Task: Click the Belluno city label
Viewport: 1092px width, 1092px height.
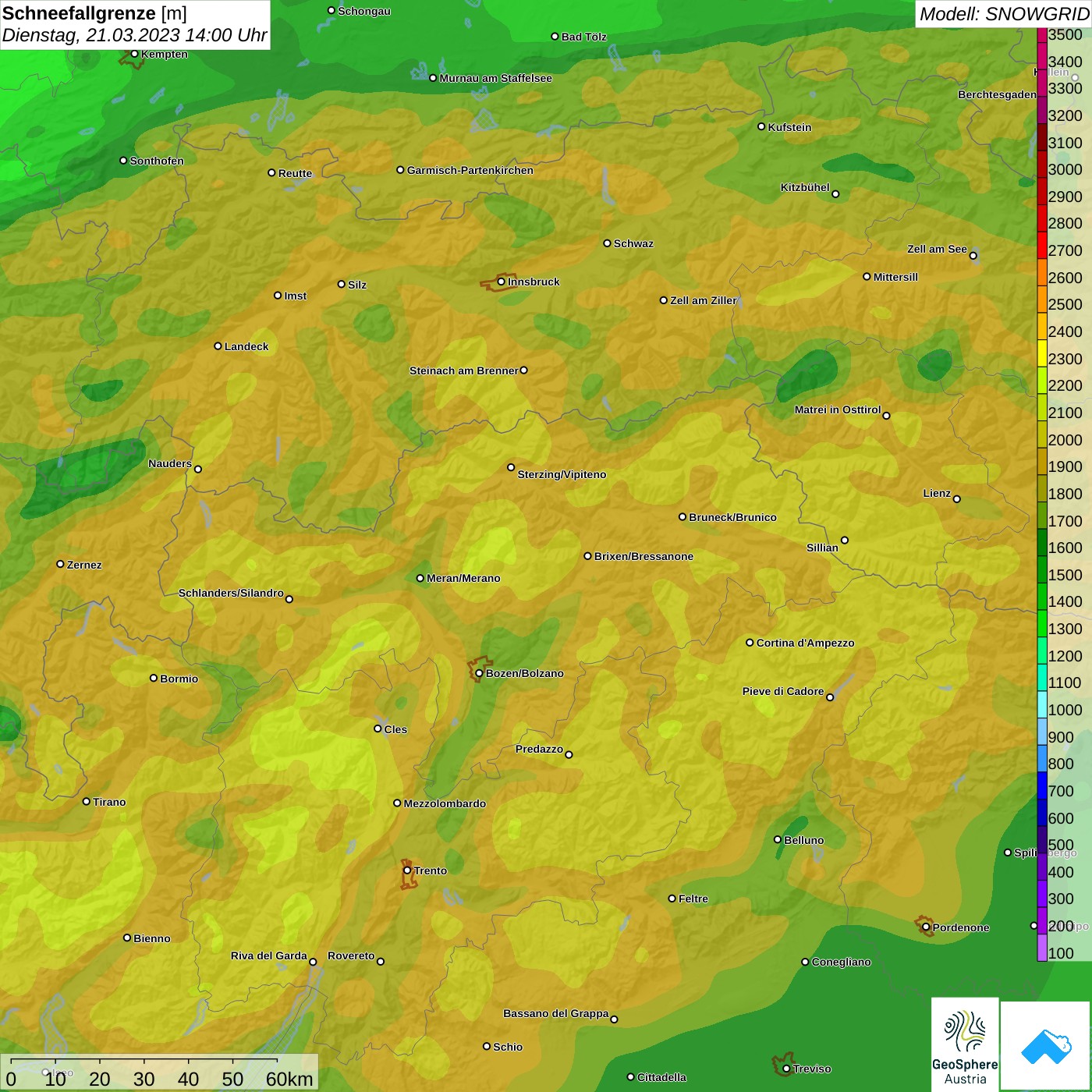Action: click(x=803, y=840)
